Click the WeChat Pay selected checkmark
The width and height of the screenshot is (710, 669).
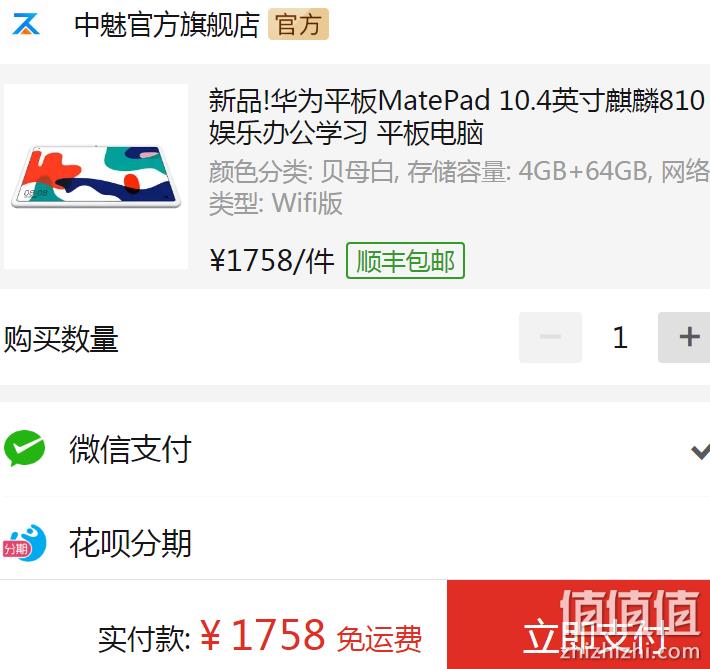tap(700, 451)
